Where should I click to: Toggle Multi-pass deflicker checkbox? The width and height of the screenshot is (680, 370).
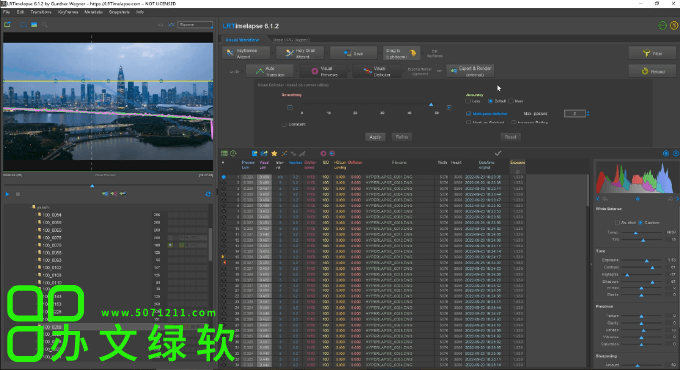[x=468, y=114]
